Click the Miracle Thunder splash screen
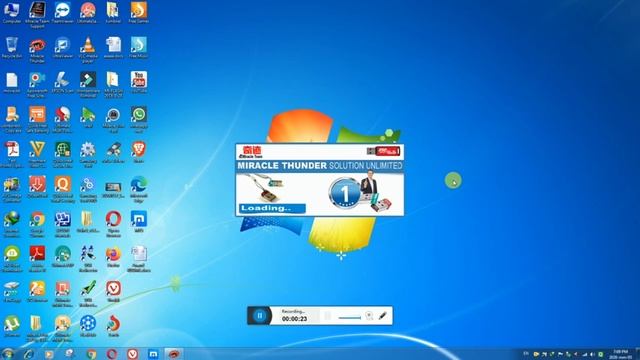 320,180
